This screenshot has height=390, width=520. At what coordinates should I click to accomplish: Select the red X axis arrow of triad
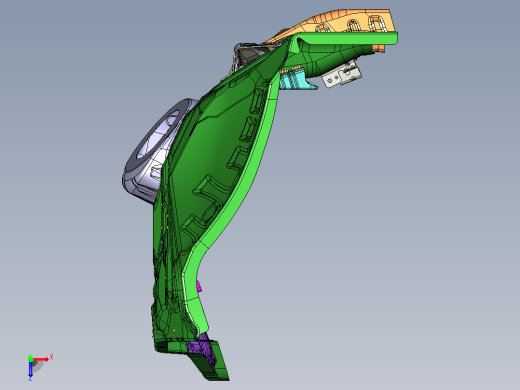click(41, 359)
